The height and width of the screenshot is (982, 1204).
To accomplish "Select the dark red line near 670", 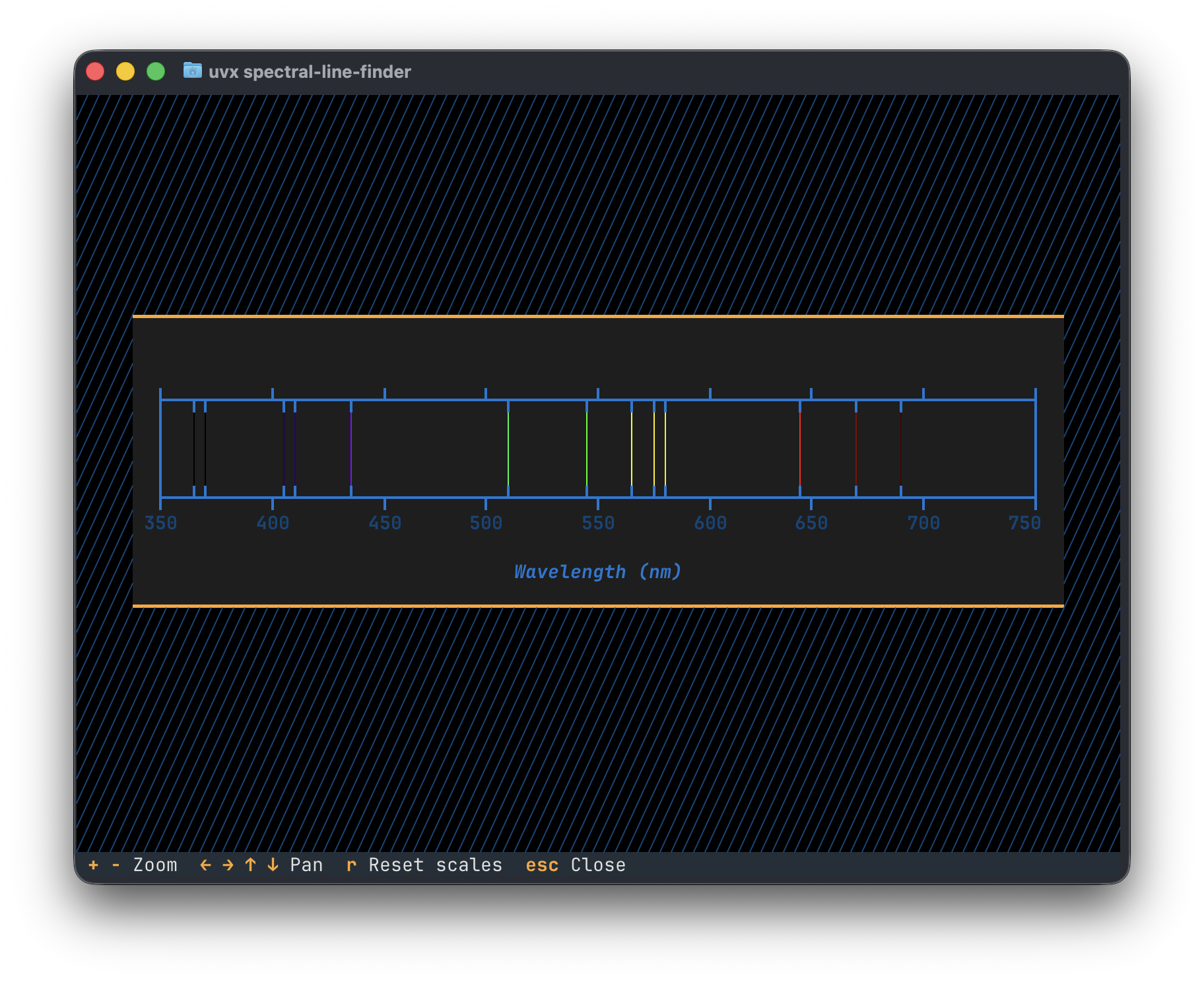I will click(856, 449).
